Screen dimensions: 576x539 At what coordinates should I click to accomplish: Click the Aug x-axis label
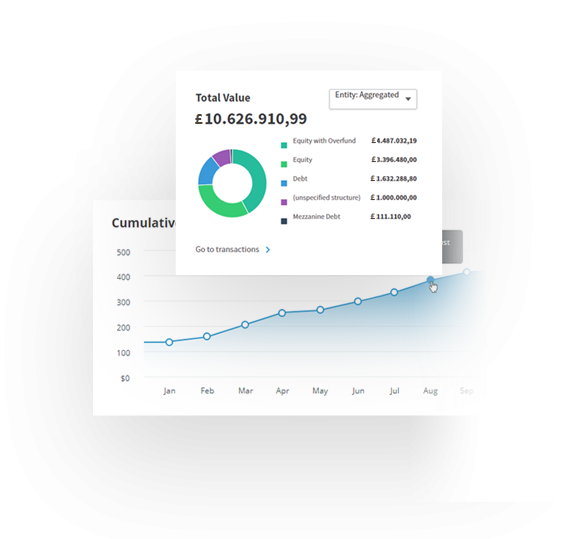click(430, 391)
